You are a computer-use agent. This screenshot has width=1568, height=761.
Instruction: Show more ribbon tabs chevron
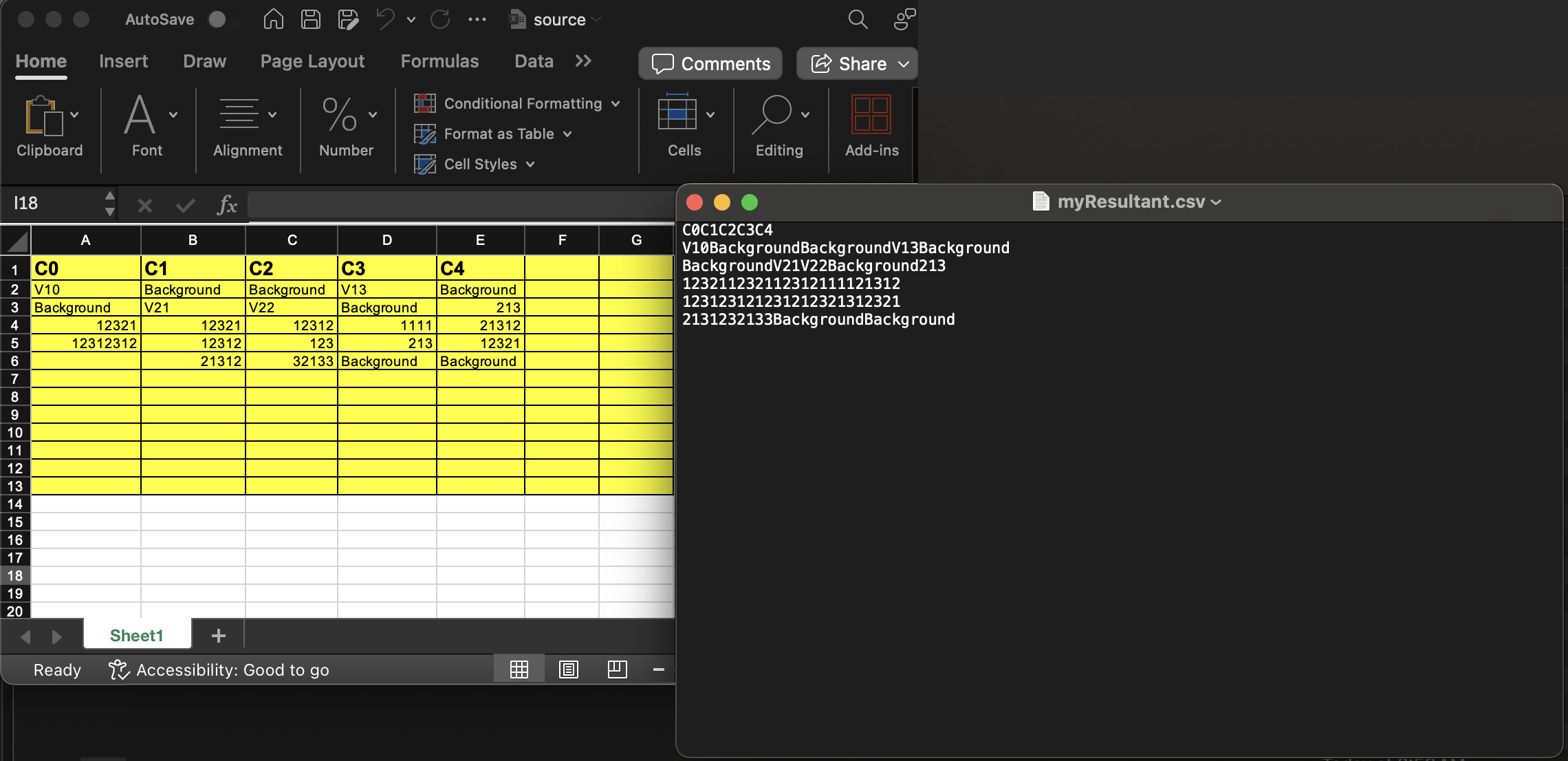[x=583, y=61]
